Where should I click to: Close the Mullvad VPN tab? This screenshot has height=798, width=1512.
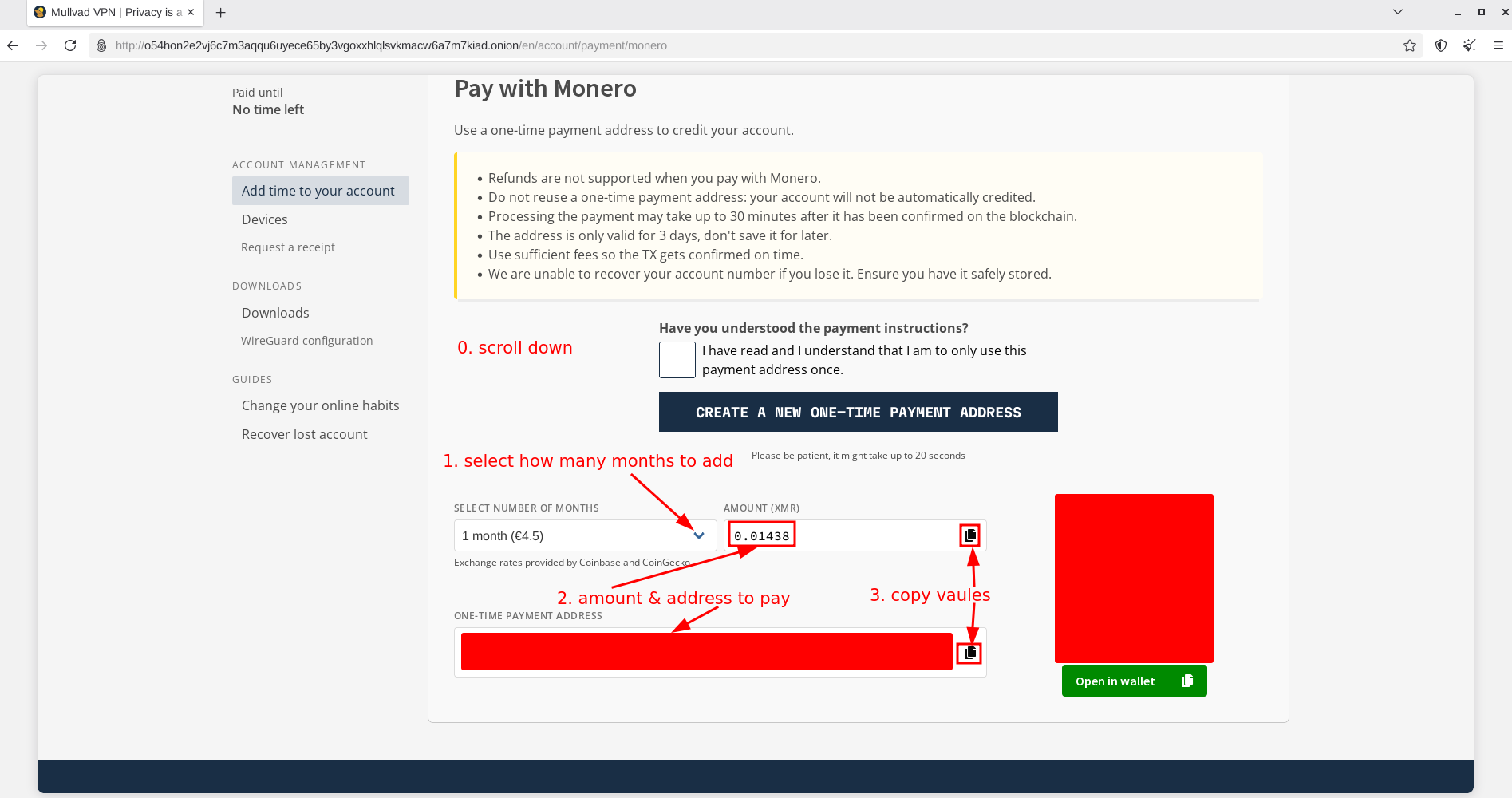191,12
